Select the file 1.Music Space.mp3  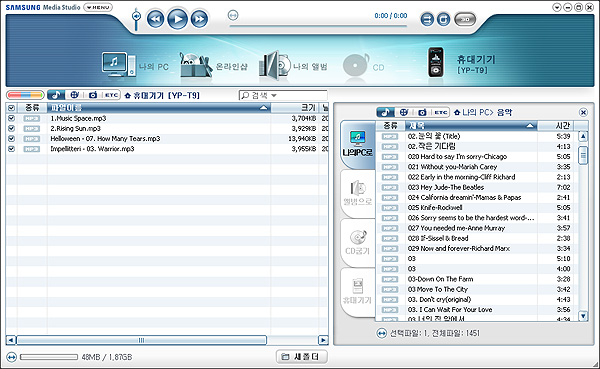78,118
